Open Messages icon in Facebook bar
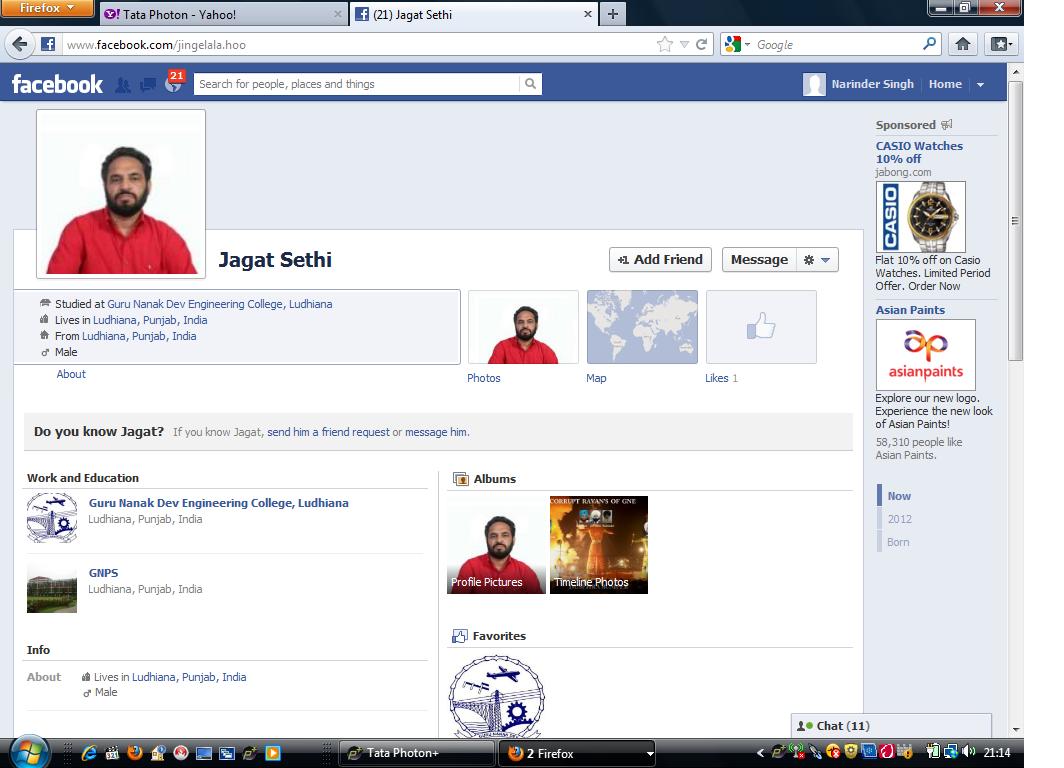The width and height of the screenshot is (1064, 768). (148, 85)
